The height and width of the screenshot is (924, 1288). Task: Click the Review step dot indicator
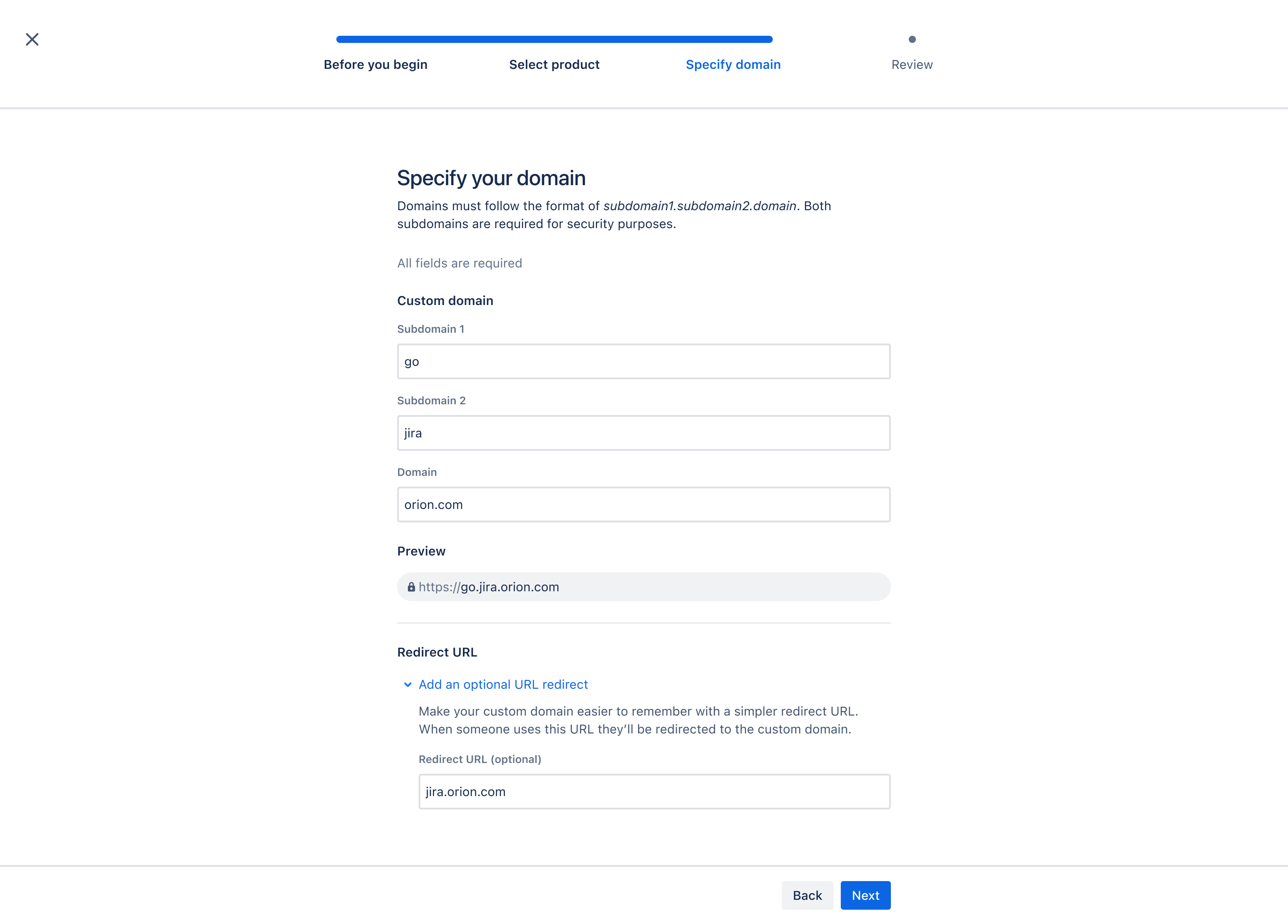[912, 39]
